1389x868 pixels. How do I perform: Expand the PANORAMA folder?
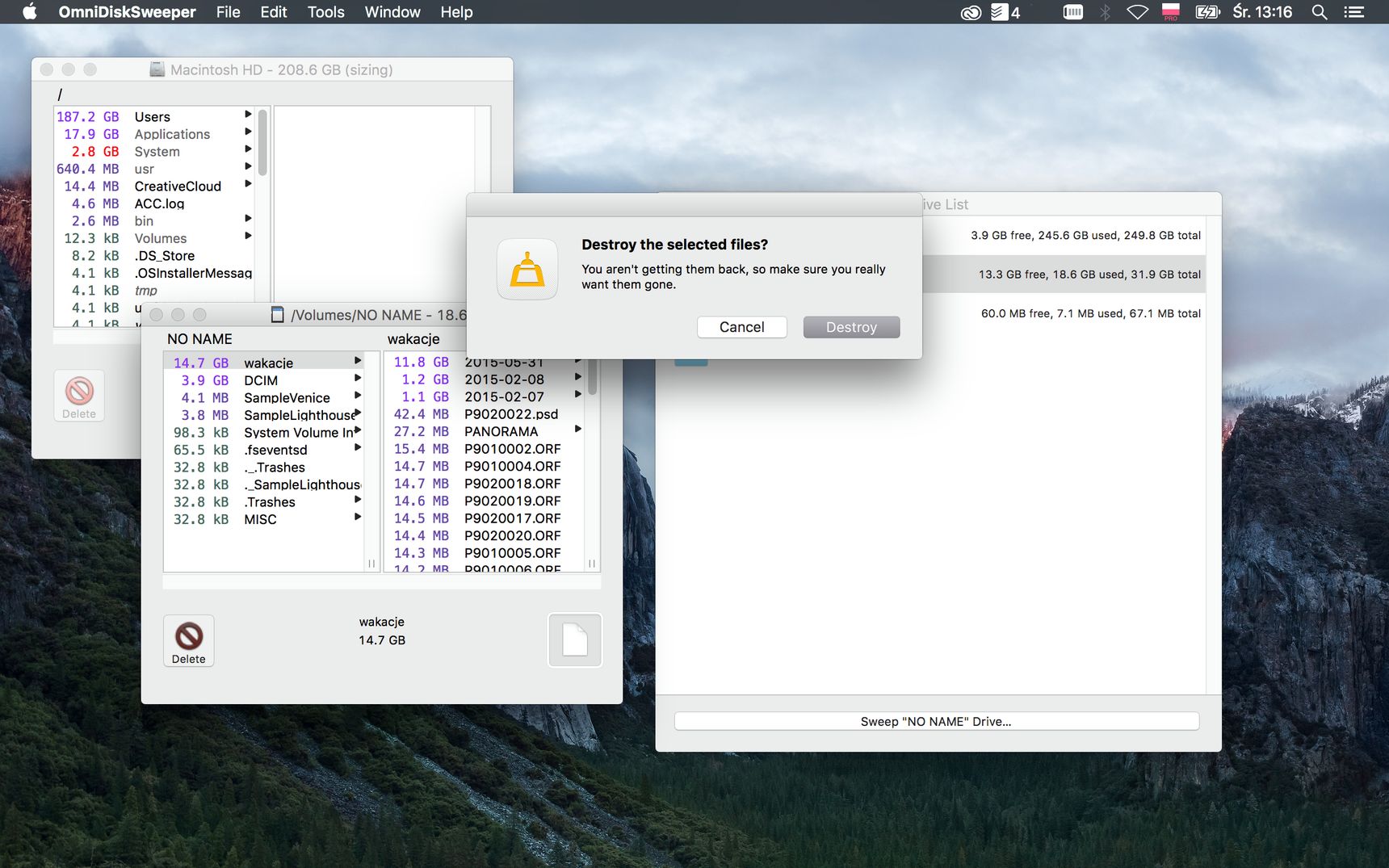point(578,430)
